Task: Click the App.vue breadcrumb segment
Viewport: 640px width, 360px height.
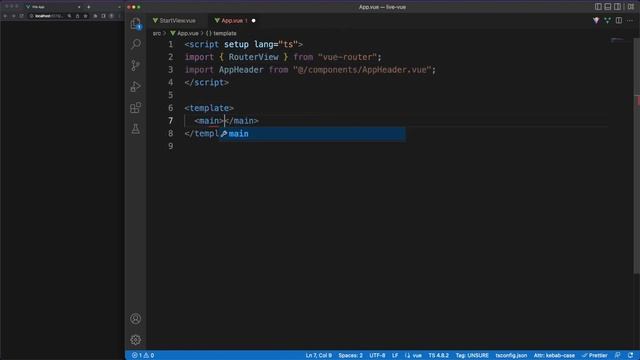Action: [x=184, y=33]
